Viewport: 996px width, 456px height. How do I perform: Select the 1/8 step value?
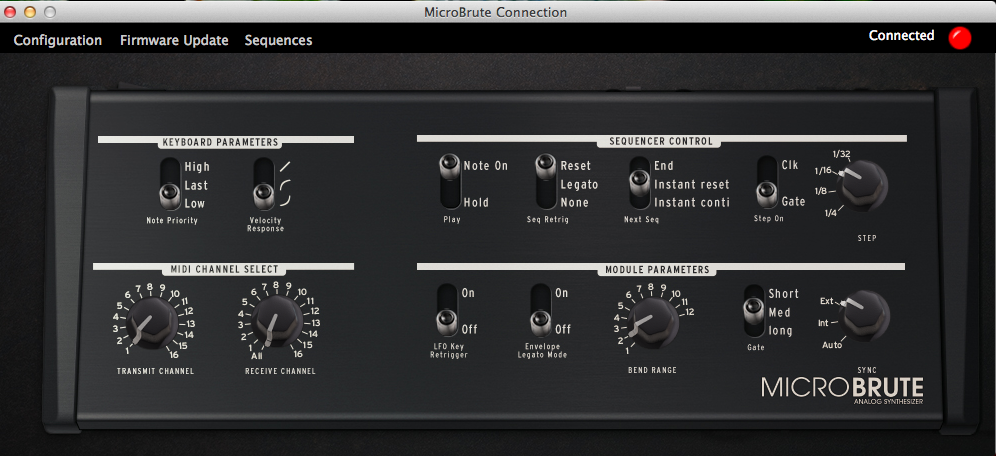tap(821, 191)
